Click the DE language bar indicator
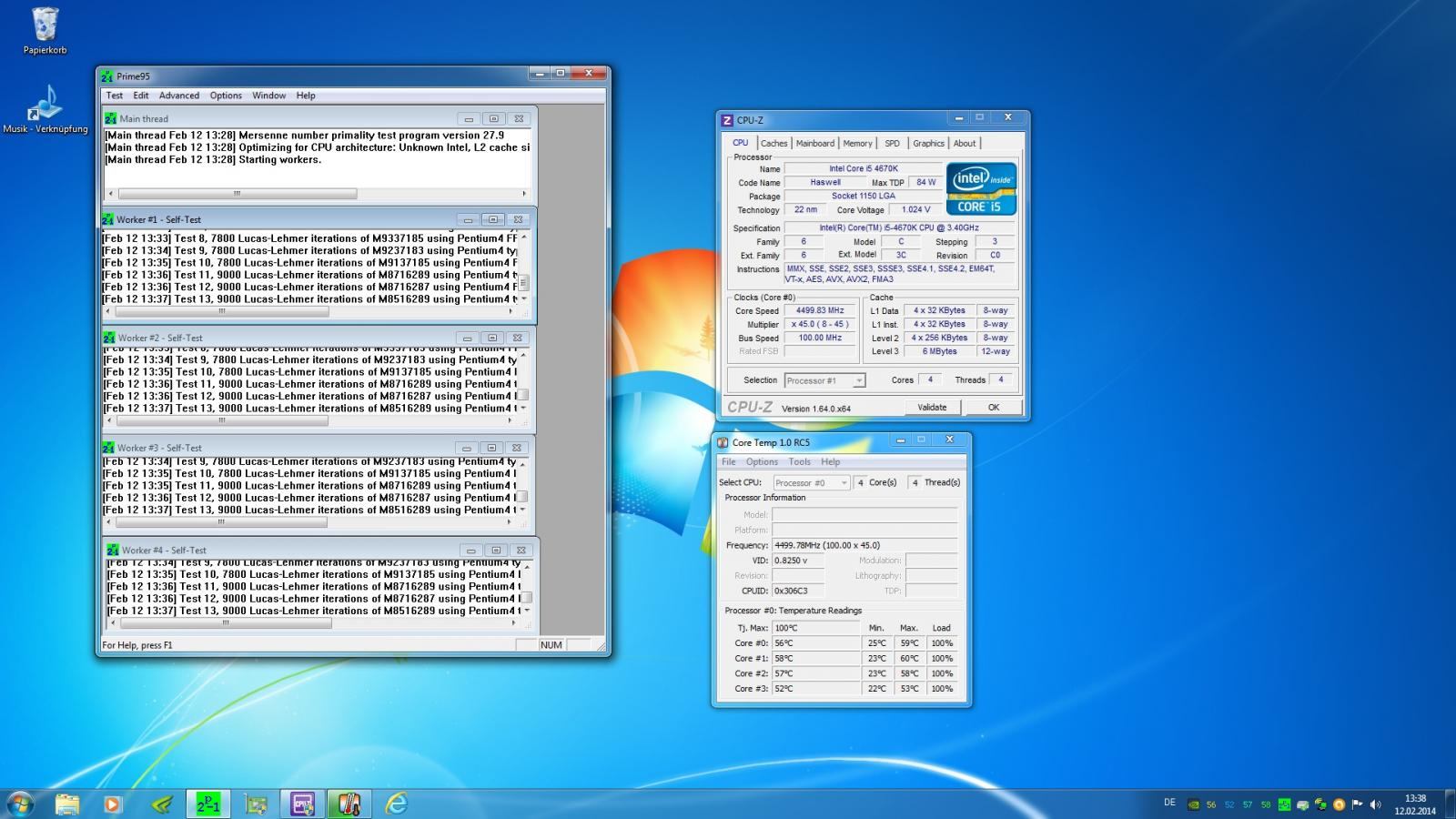This screenshot has height=819, width=1456. point(1169,803)
